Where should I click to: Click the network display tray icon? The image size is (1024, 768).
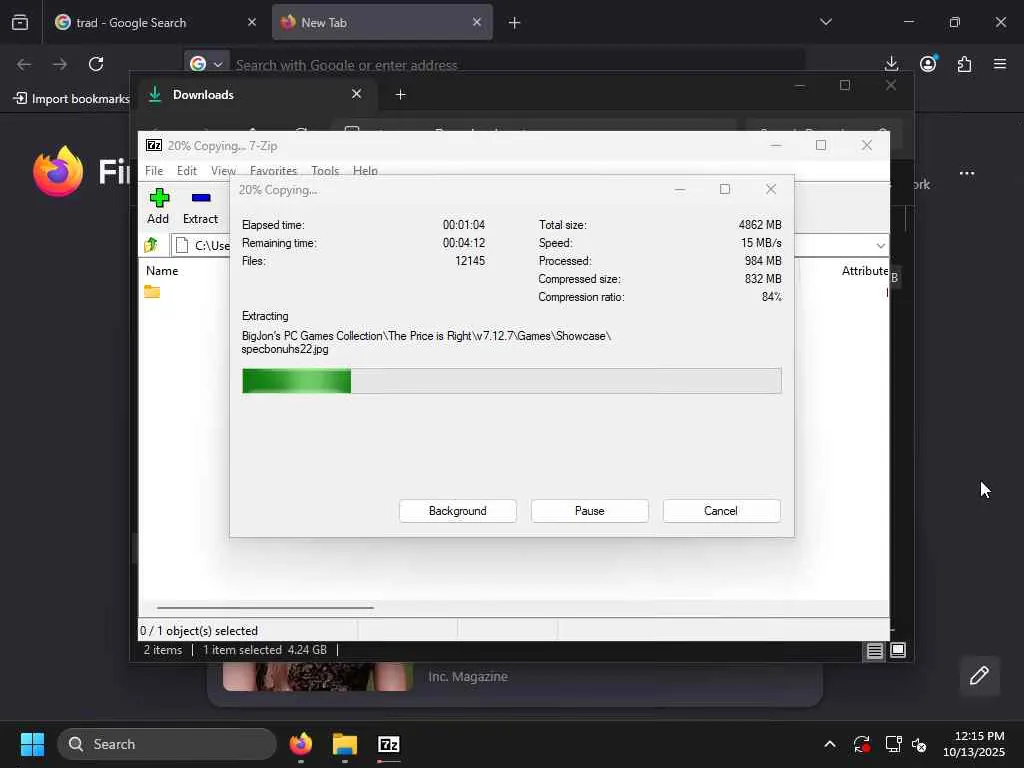click(893, 744)
